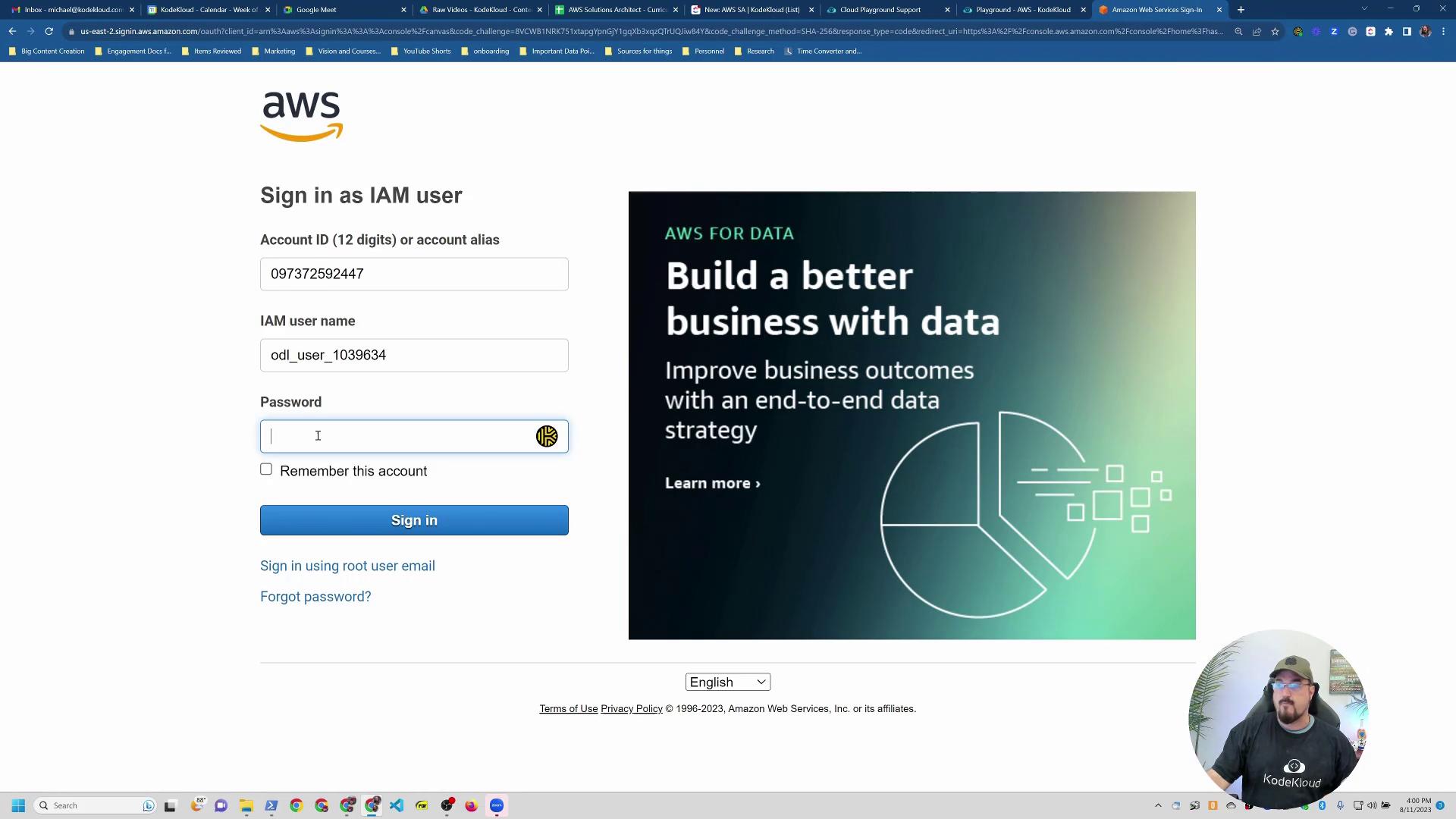This screenshot has height=819, width=1456.
Task: Open the Chrome Extensions puzzle icon
Action: tap(1389, 32)
